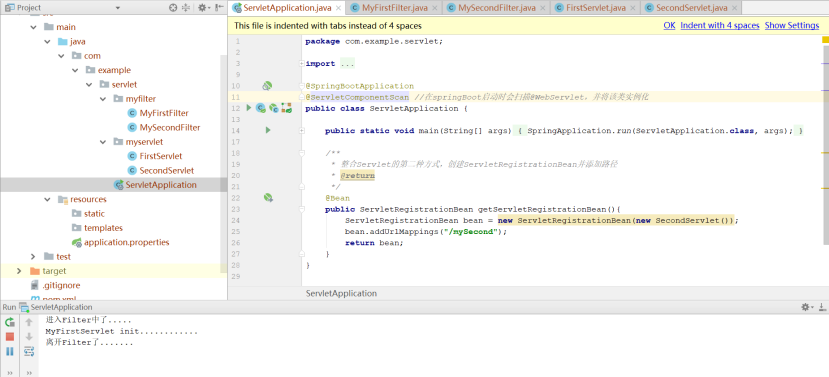Click "MyFirstServlet init" console line
This screenshot has height=377, width=829.
click(x=122, y=332)
